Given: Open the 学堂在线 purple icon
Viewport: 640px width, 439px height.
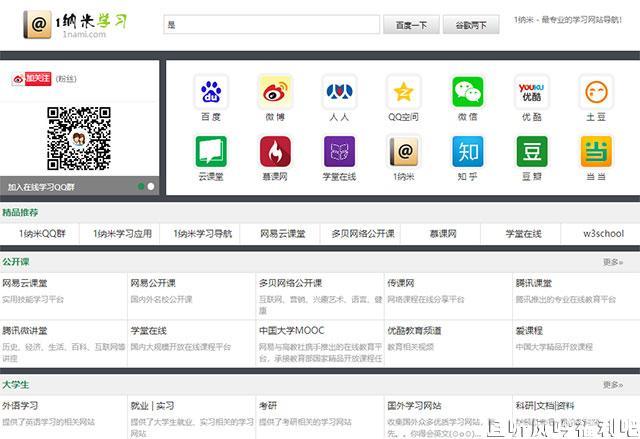Looking at the screenshot, I should (339, 151).
